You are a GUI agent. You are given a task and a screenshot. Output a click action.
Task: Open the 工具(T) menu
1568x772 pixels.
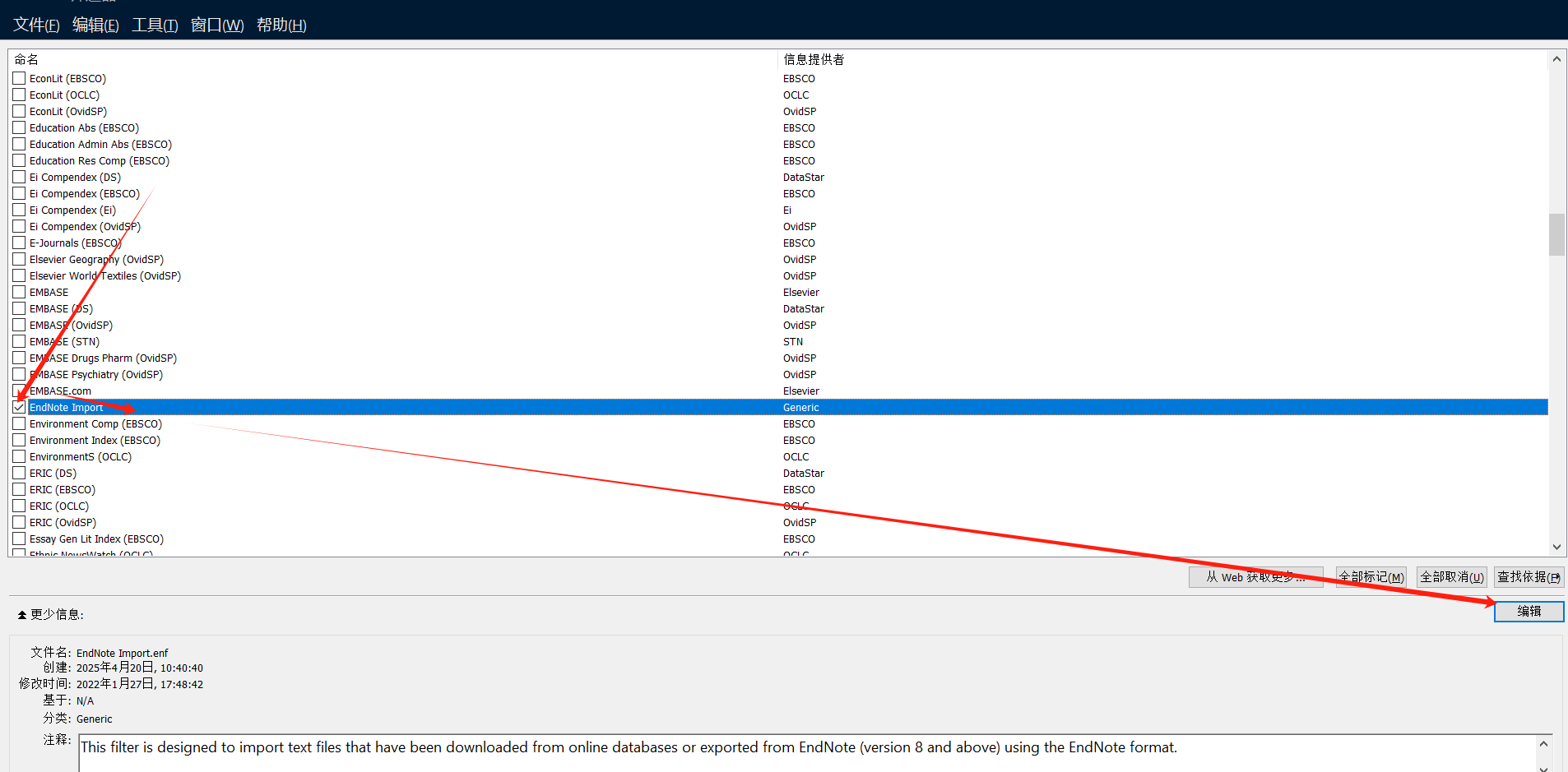(155, 25)
